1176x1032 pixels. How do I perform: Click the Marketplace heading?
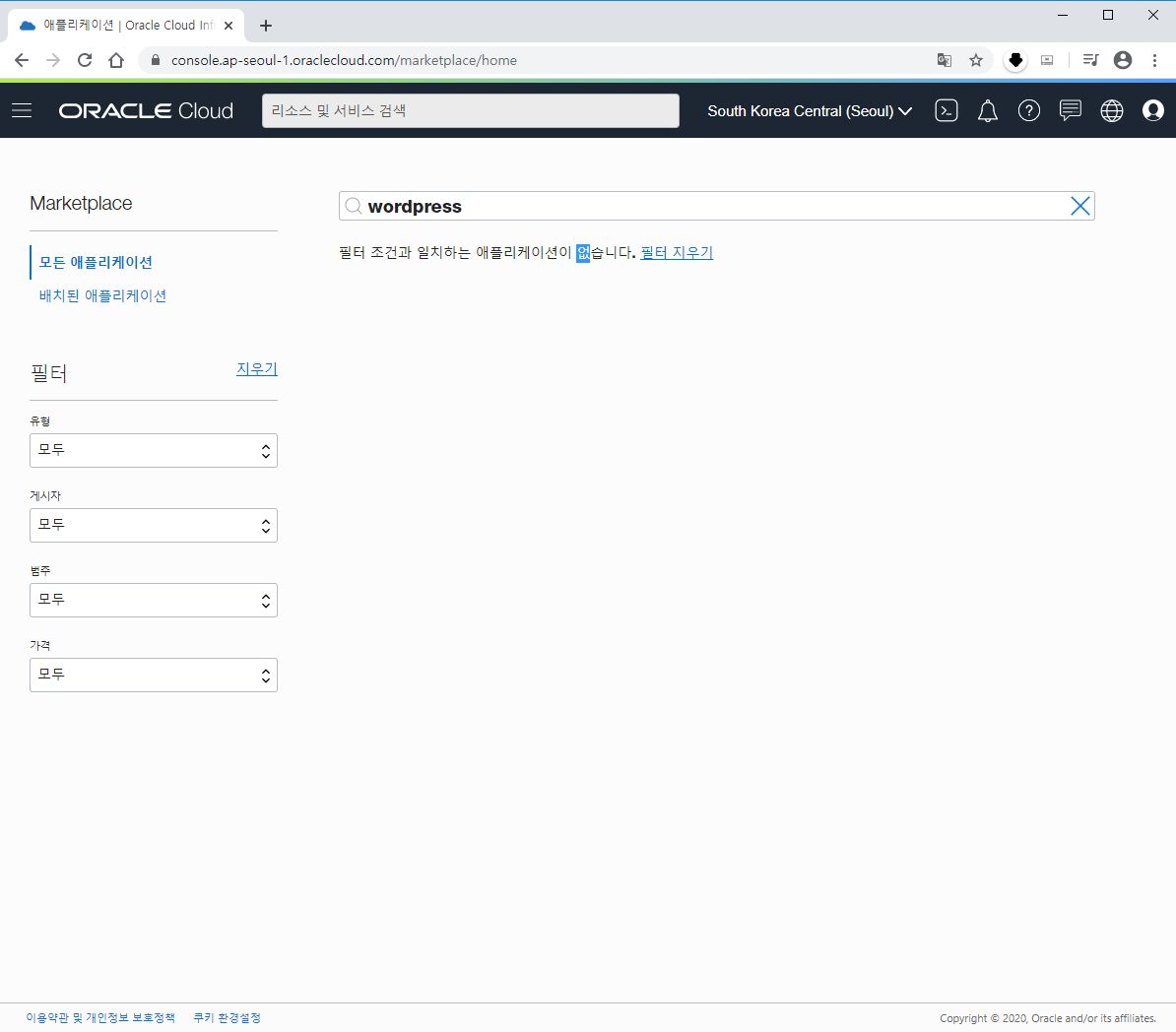click(x=81, y=203)
